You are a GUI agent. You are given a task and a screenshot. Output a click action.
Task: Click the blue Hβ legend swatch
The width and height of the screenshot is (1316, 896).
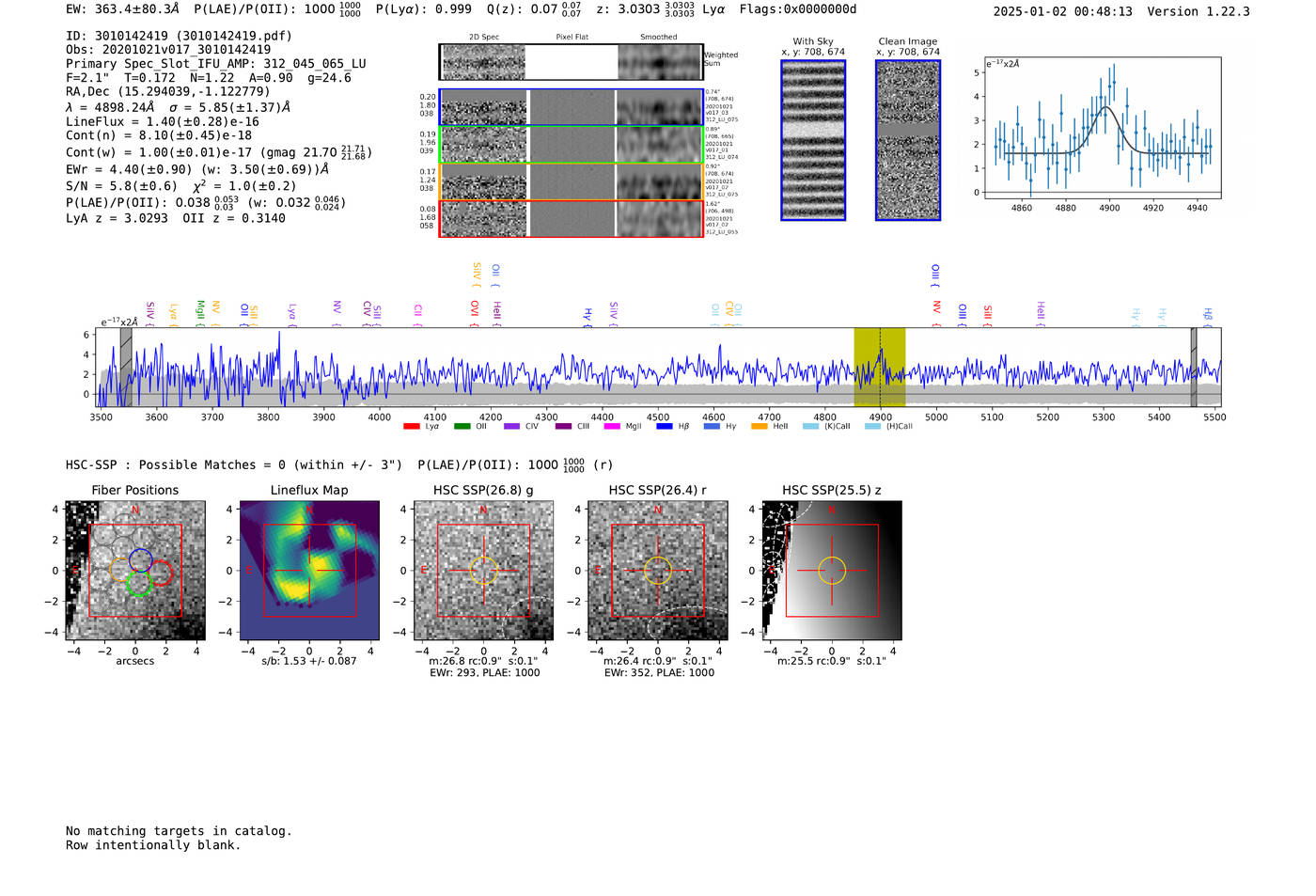click(664, 427)
